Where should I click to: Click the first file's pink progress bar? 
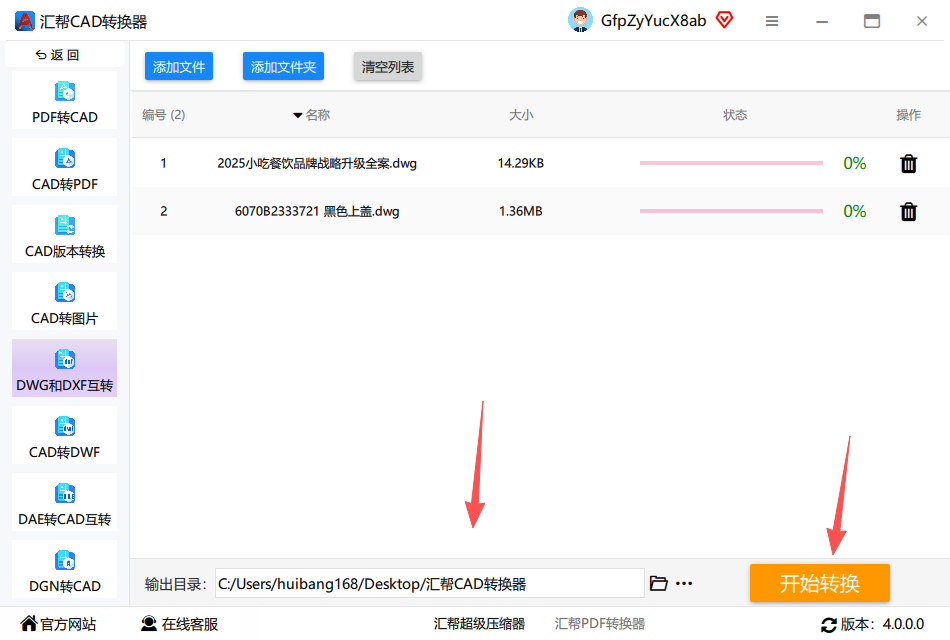click(731, 163)
